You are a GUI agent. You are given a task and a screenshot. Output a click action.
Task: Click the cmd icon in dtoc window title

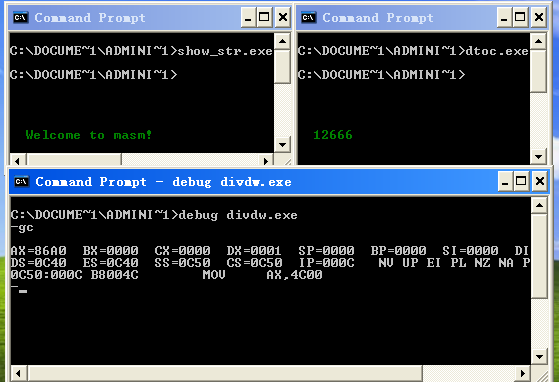[308, 17]
